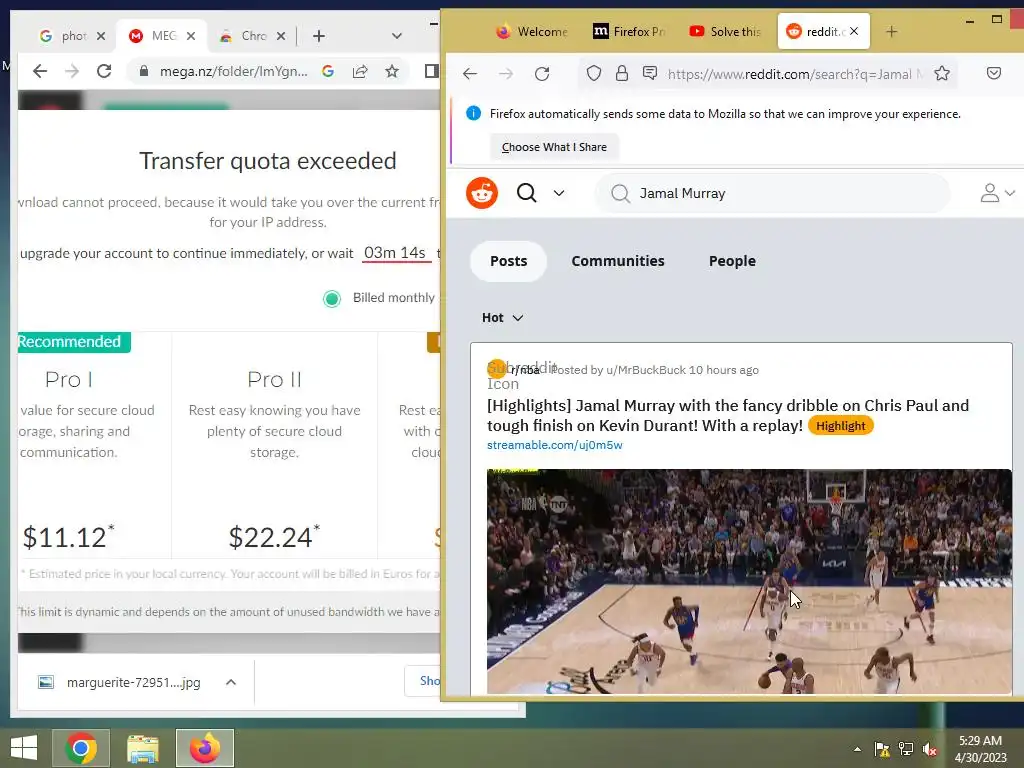This screenshot has height=768, width=1024.
Task: Open the r/nba subreddit link
Action: coord(526,370)
